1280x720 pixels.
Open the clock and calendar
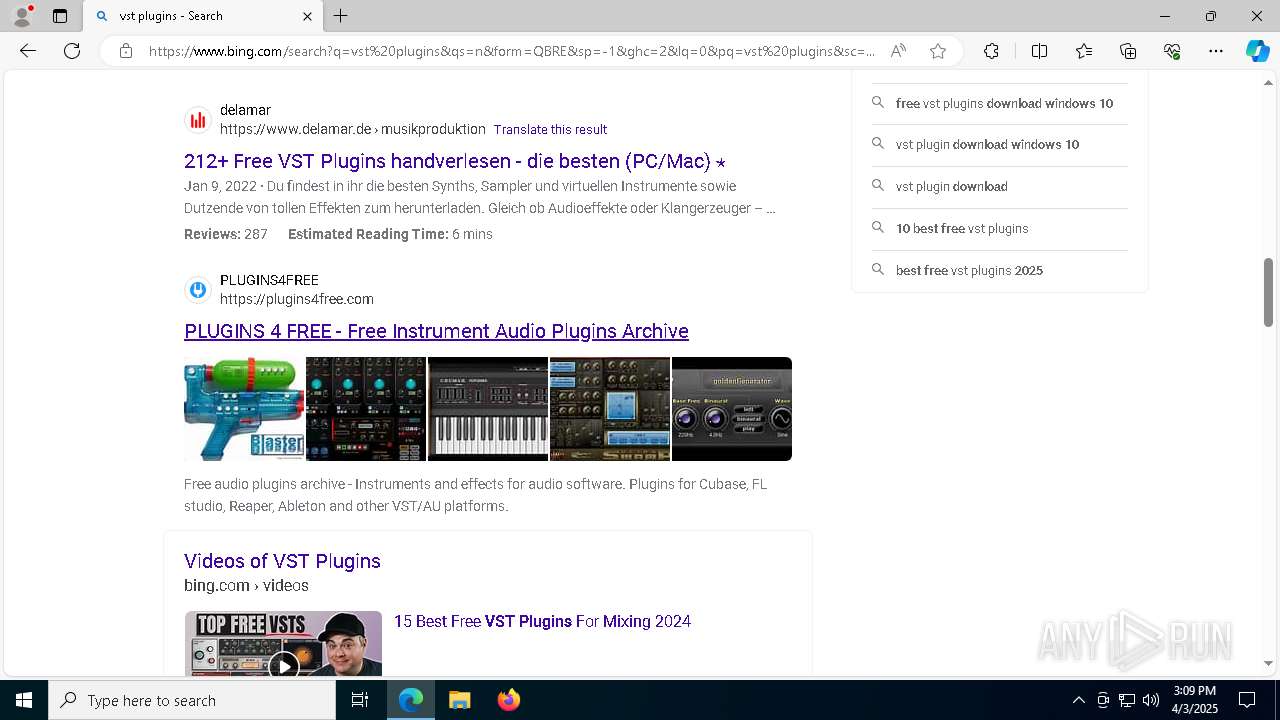[1195, 700]
